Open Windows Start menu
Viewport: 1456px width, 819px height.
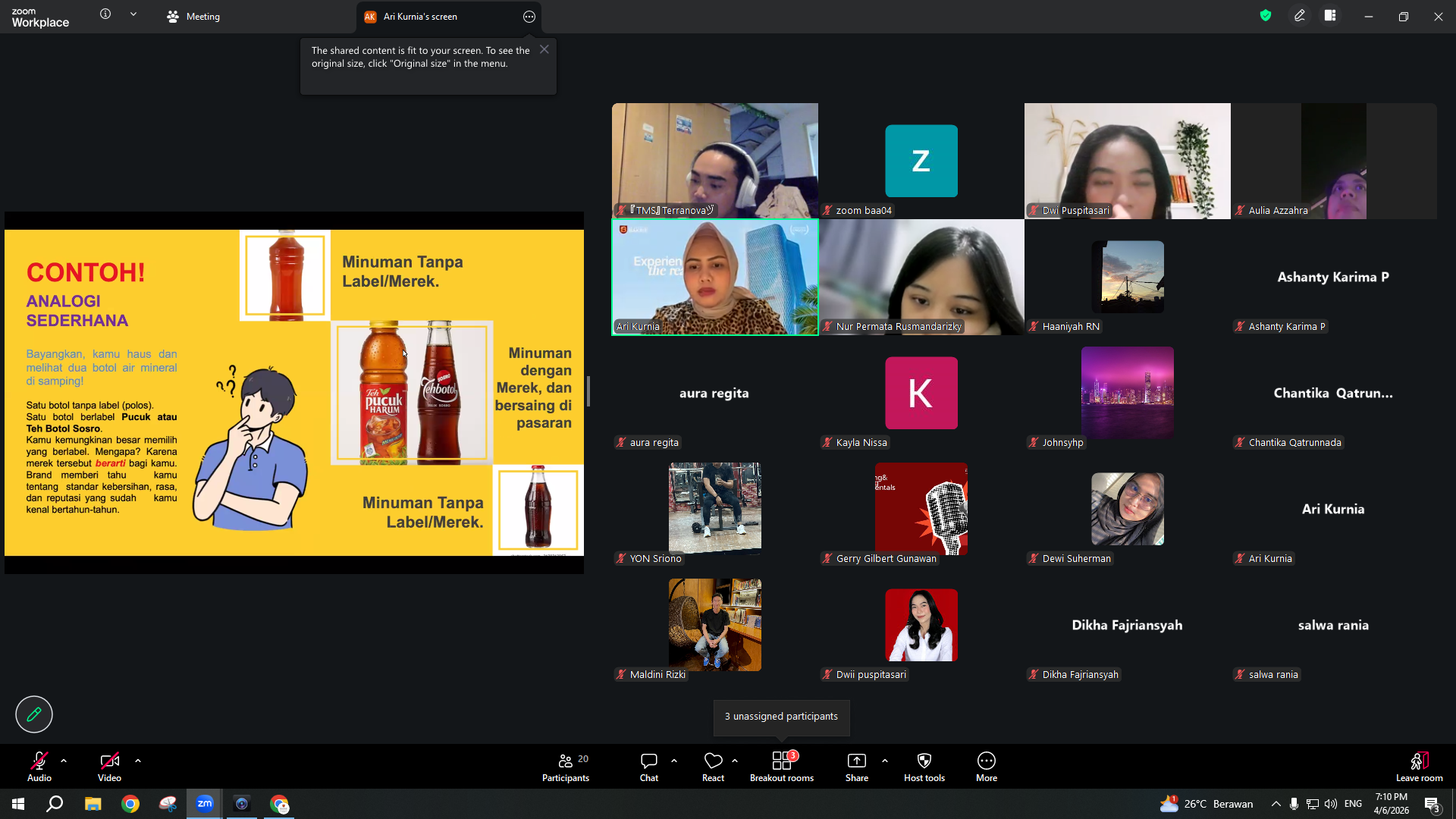tap(18, 804)
